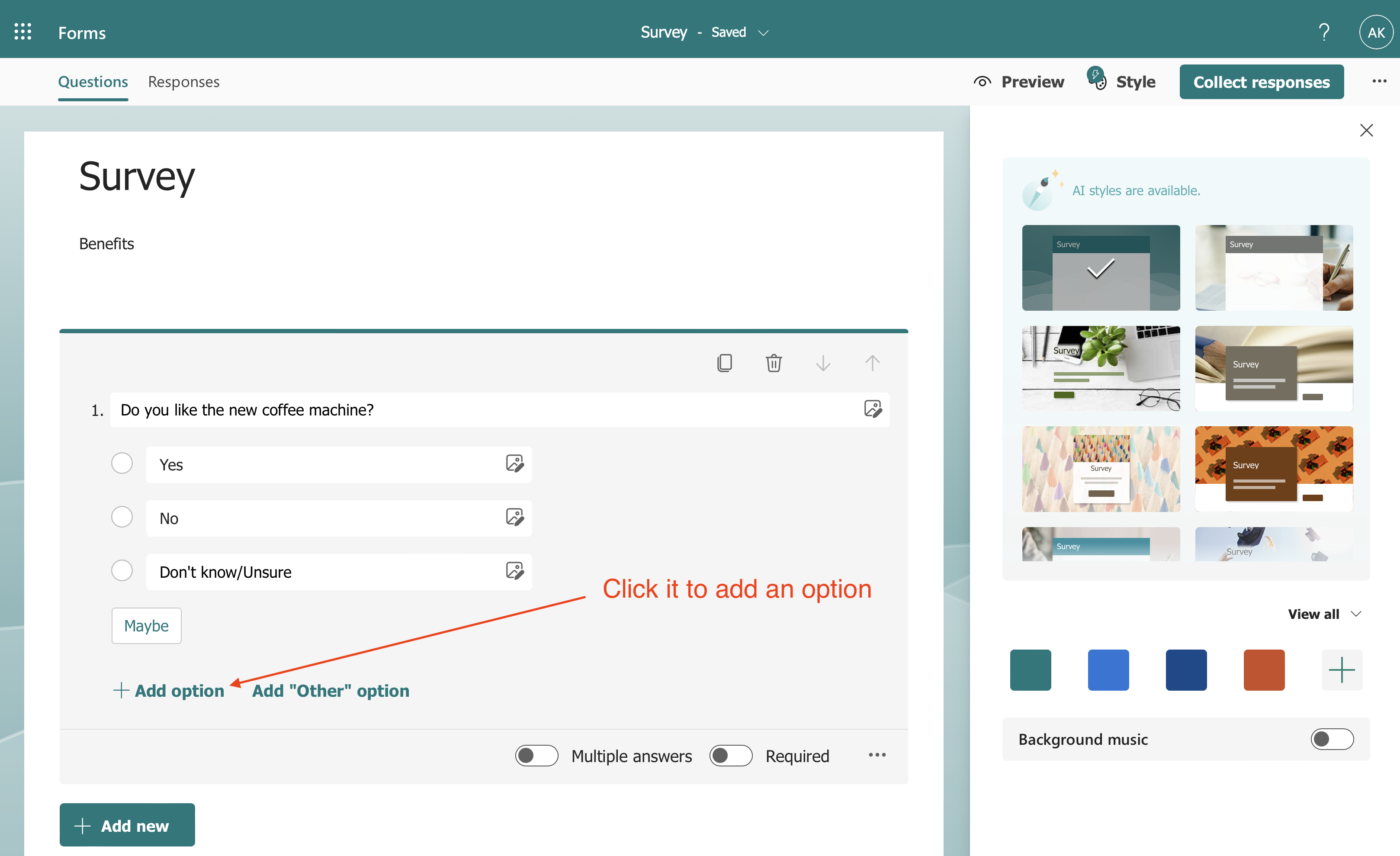Viewport: 1400px width, 856px height.
Task: Expand the Survey Saved title dropdown
Action: click(763, 33)
